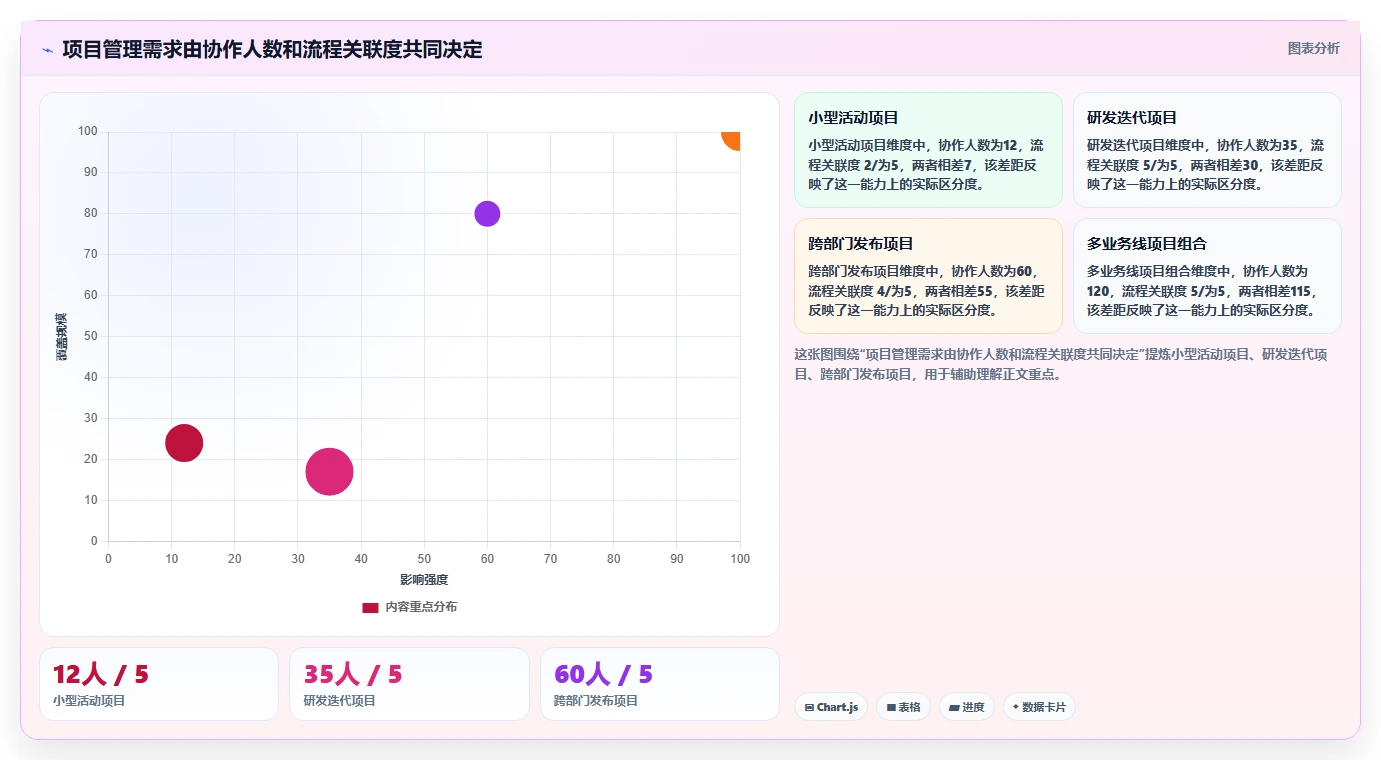Select the crimson bubble at x=12
The height and width of the screenshot is (760, 1381).
point(184,443)
